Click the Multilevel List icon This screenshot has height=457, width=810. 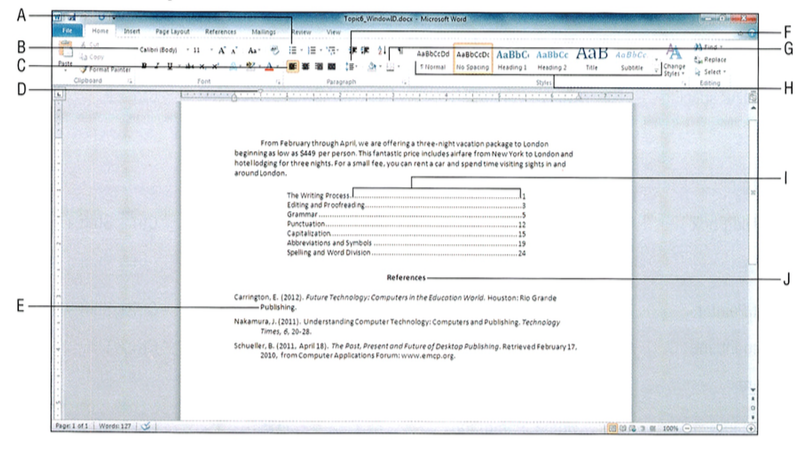(331, 50)
